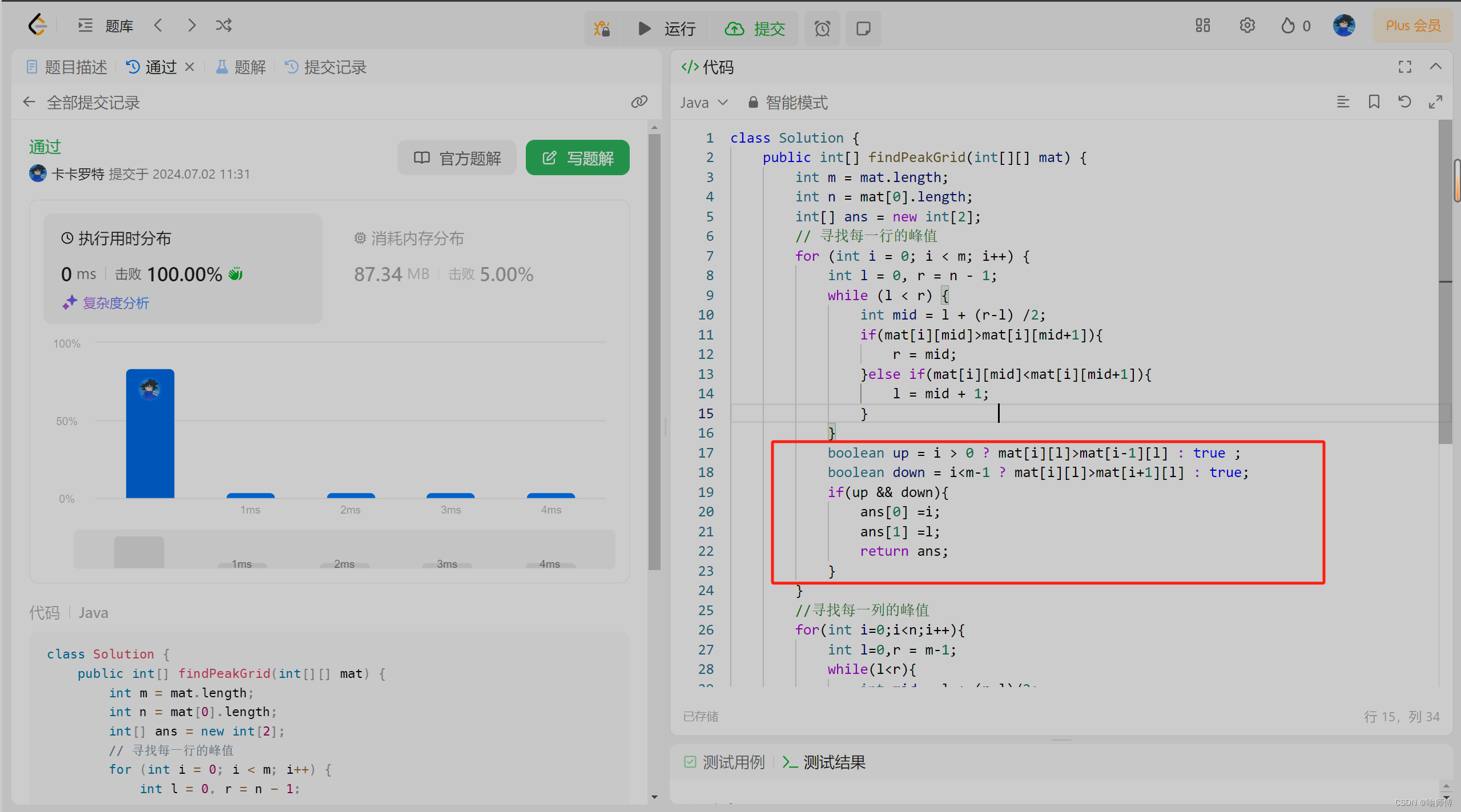Click the 4ms distribution bar

tap(551, 495)
